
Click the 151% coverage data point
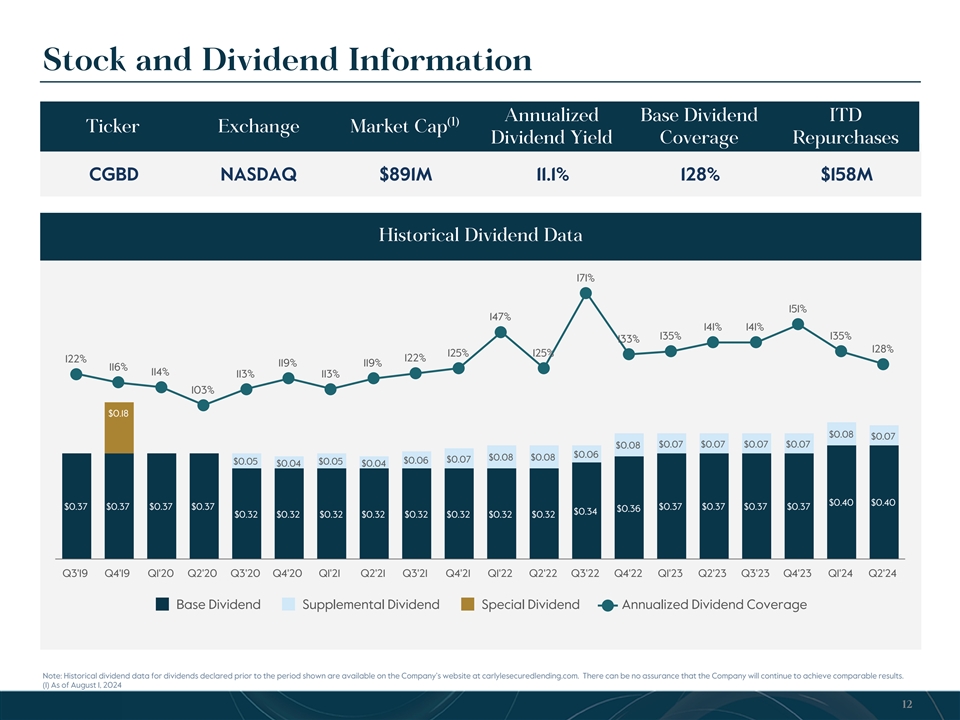point(798,323)
